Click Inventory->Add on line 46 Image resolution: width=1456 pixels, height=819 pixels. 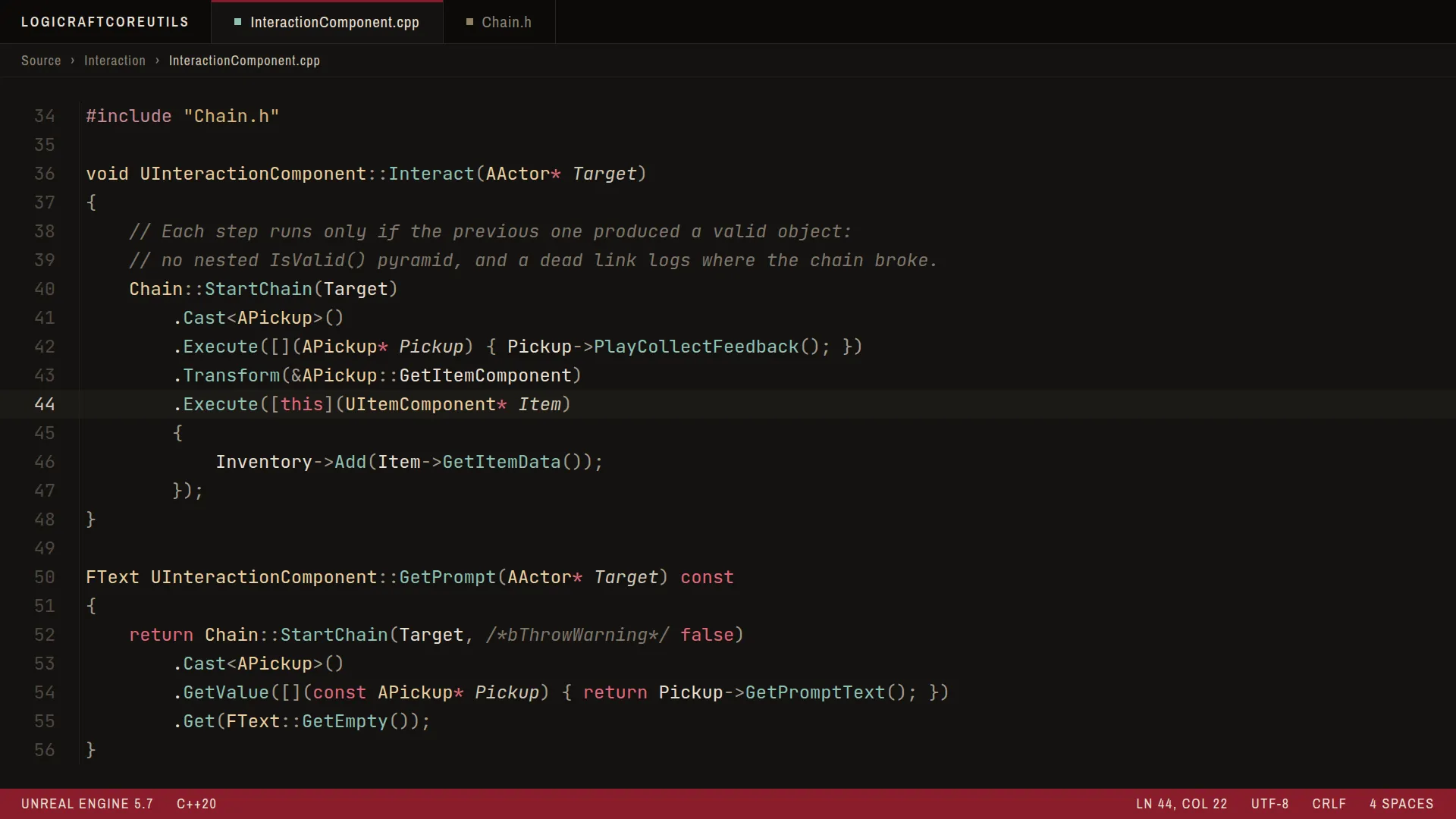291,462
